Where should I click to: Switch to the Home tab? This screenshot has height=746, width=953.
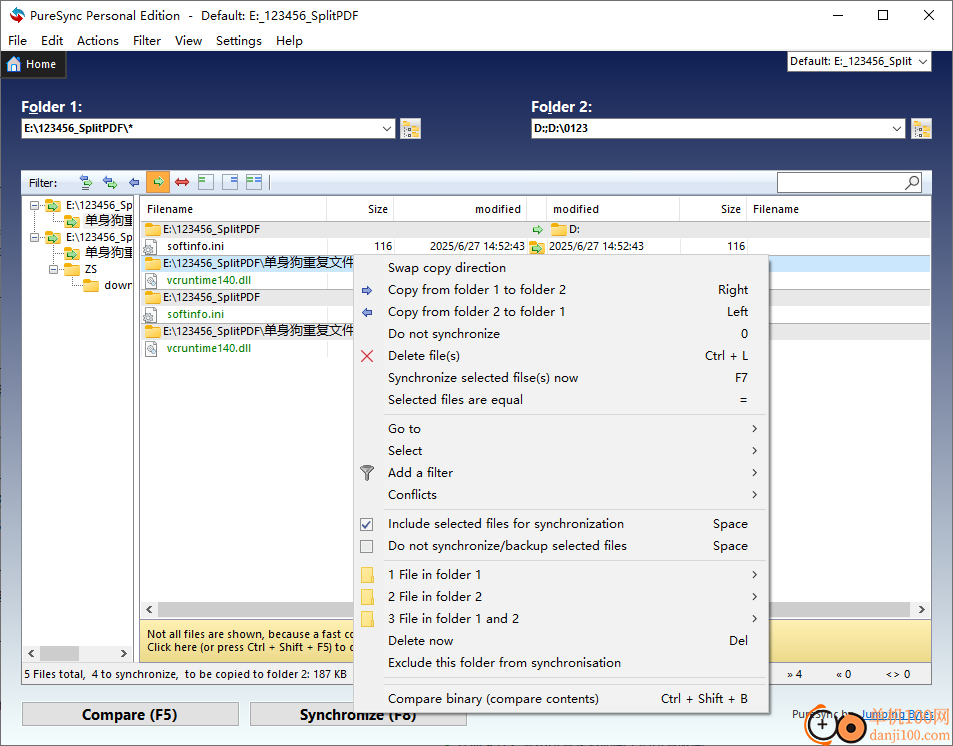click(33, 64)
